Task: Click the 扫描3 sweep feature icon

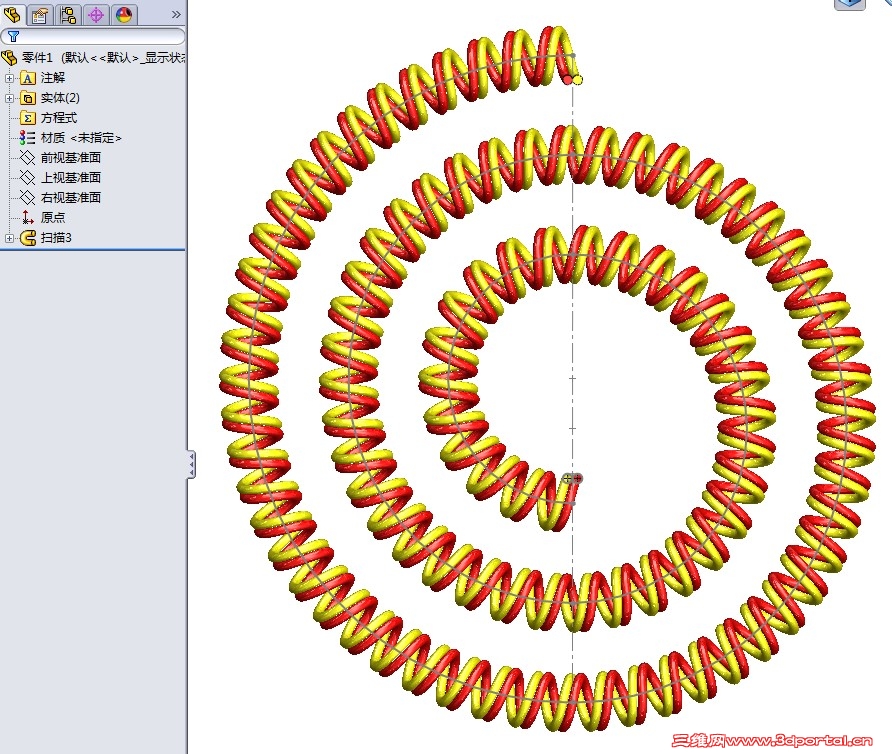Action: [27, 238]
